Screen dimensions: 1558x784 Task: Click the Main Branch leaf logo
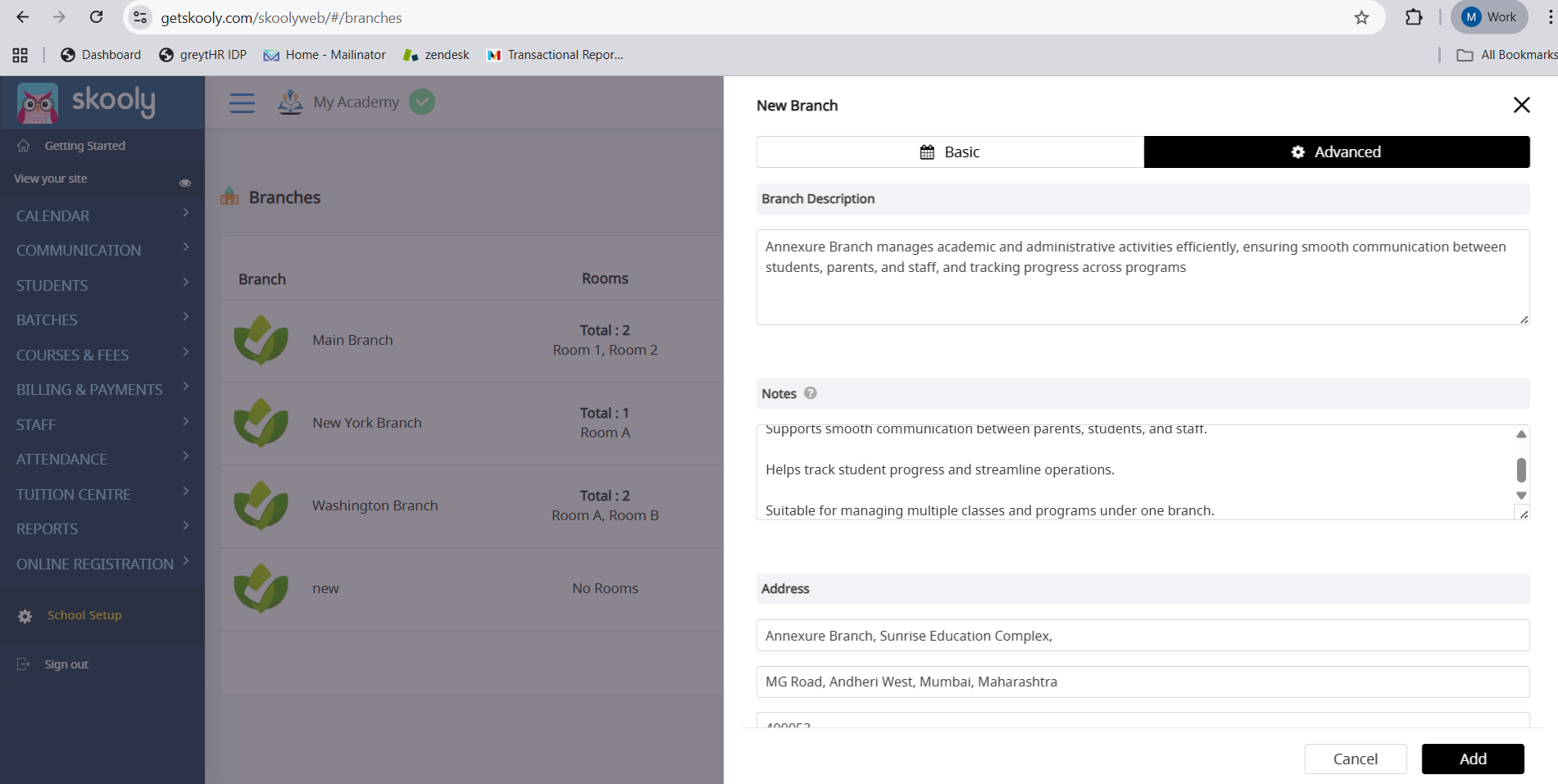point(261,340)
